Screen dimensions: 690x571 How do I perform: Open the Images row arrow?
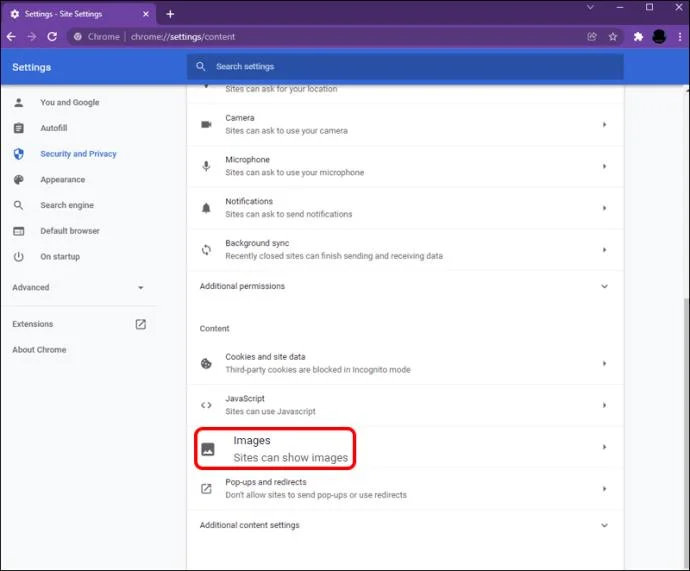click(605, 447)
